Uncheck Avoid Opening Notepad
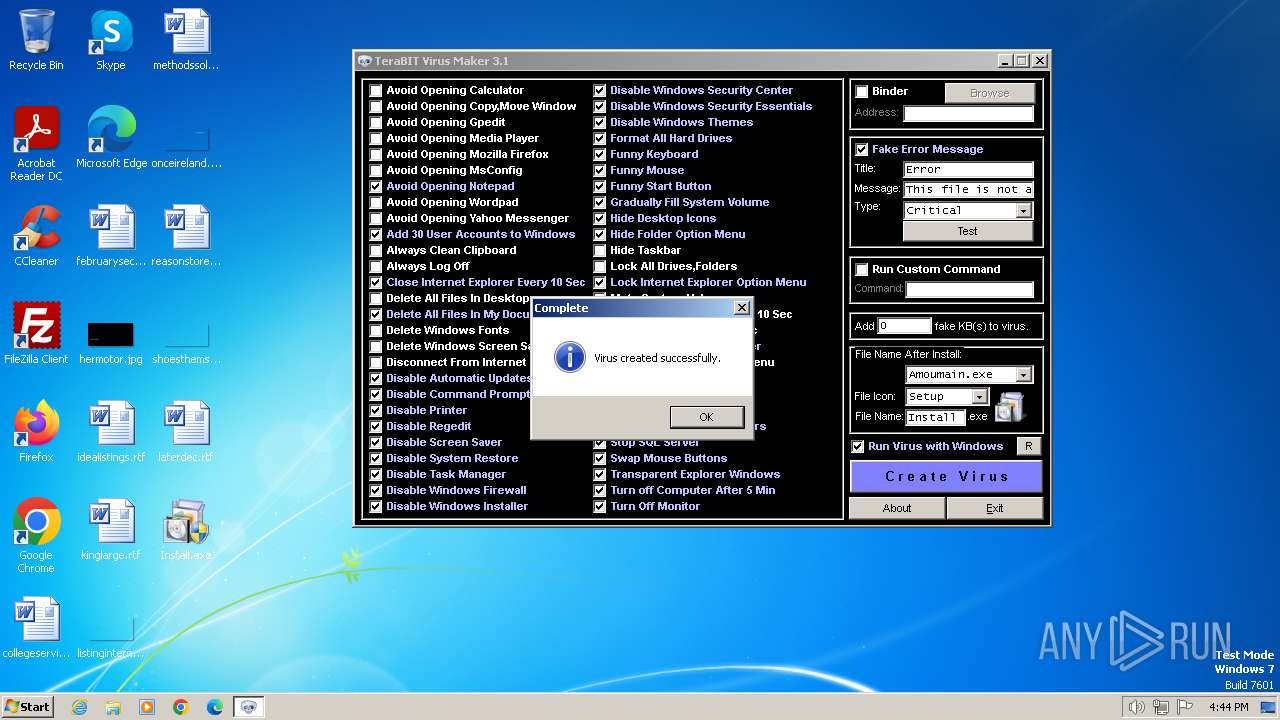This screenshot has height=720, width=1280. [376, 186]
